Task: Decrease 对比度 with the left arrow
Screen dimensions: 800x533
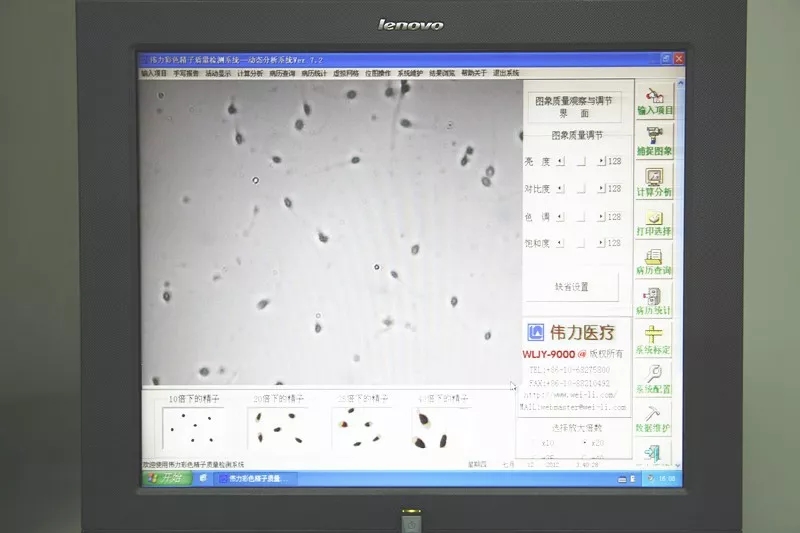Action: pos(560,189)
